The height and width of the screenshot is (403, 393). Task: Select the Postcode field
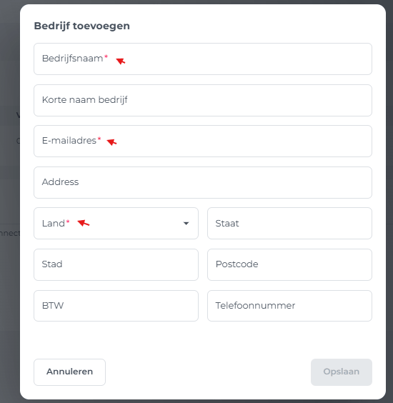(290, 265)
